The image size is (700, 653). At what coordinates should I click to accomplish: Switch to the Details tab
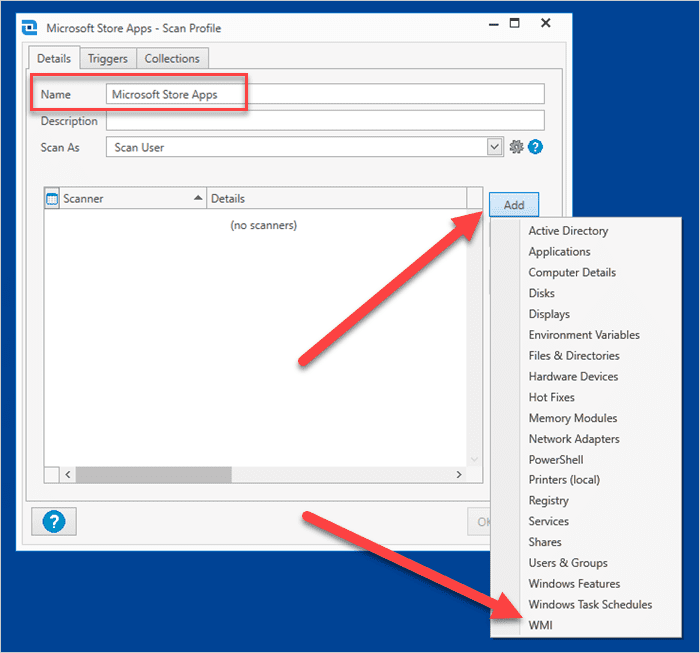pyautogui.click(x=54, y=58)
